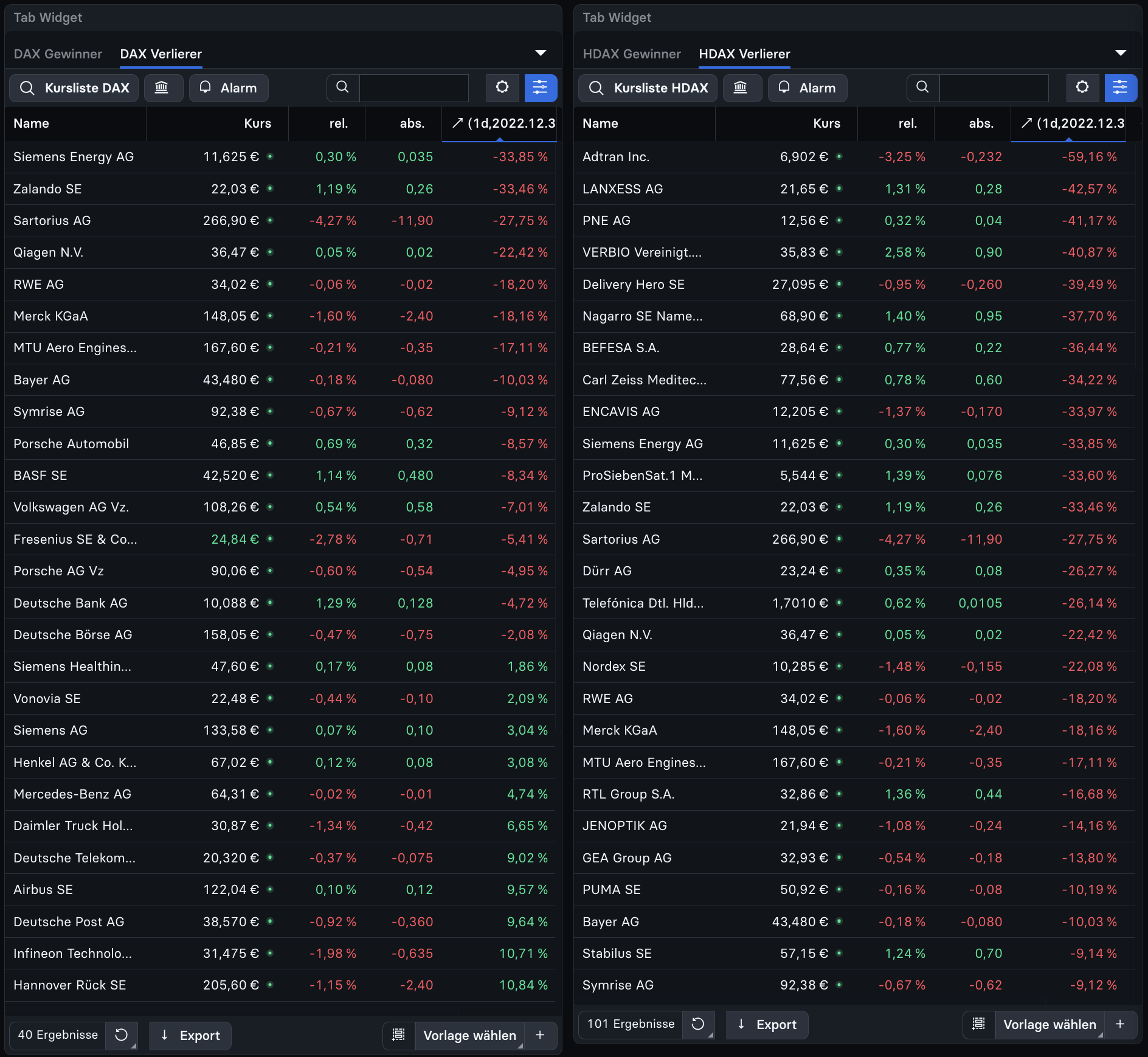Select the HDAX Verlierer tab
1148x1057 pixels.
744,54
